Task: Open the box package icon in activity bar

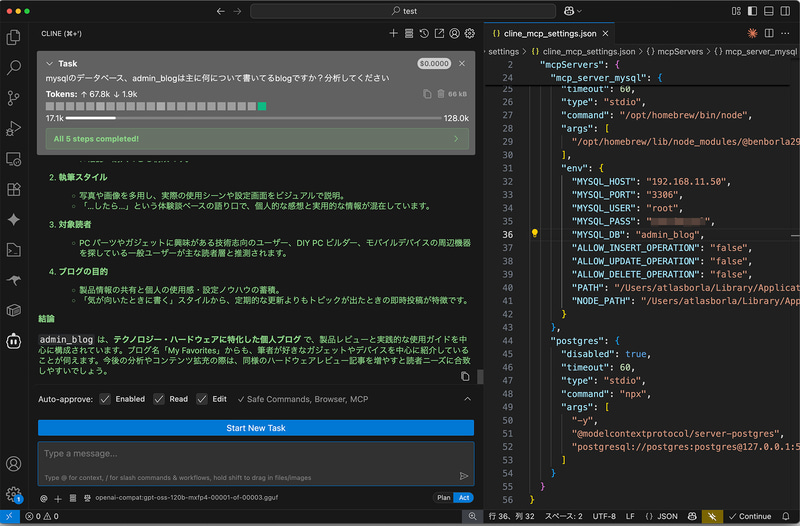Action: click(14, 310)
